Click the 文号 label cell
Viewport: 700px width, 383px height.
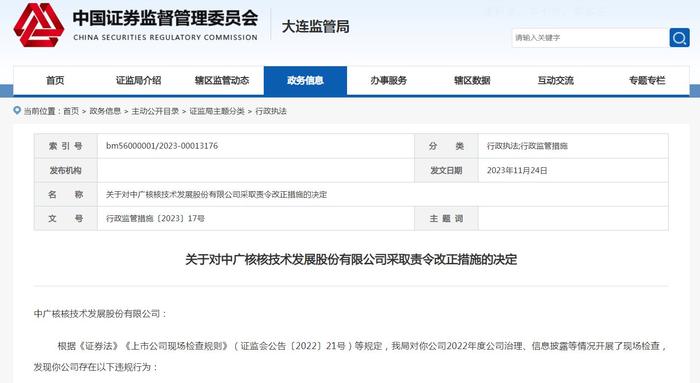[x=66, y=218]
